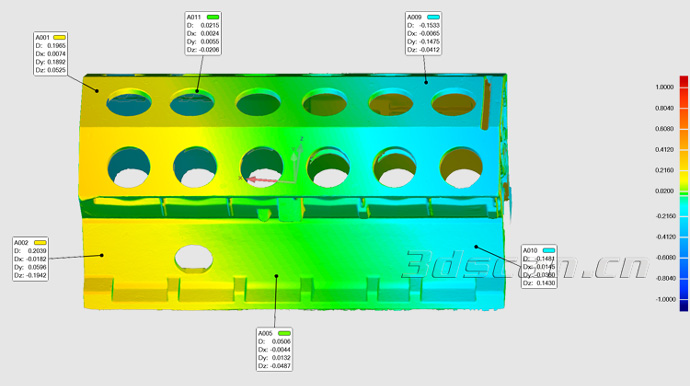This screenshot has height=386, width=690.
Task: Click the A002 black measurement dot
Action: coord(102,255)
